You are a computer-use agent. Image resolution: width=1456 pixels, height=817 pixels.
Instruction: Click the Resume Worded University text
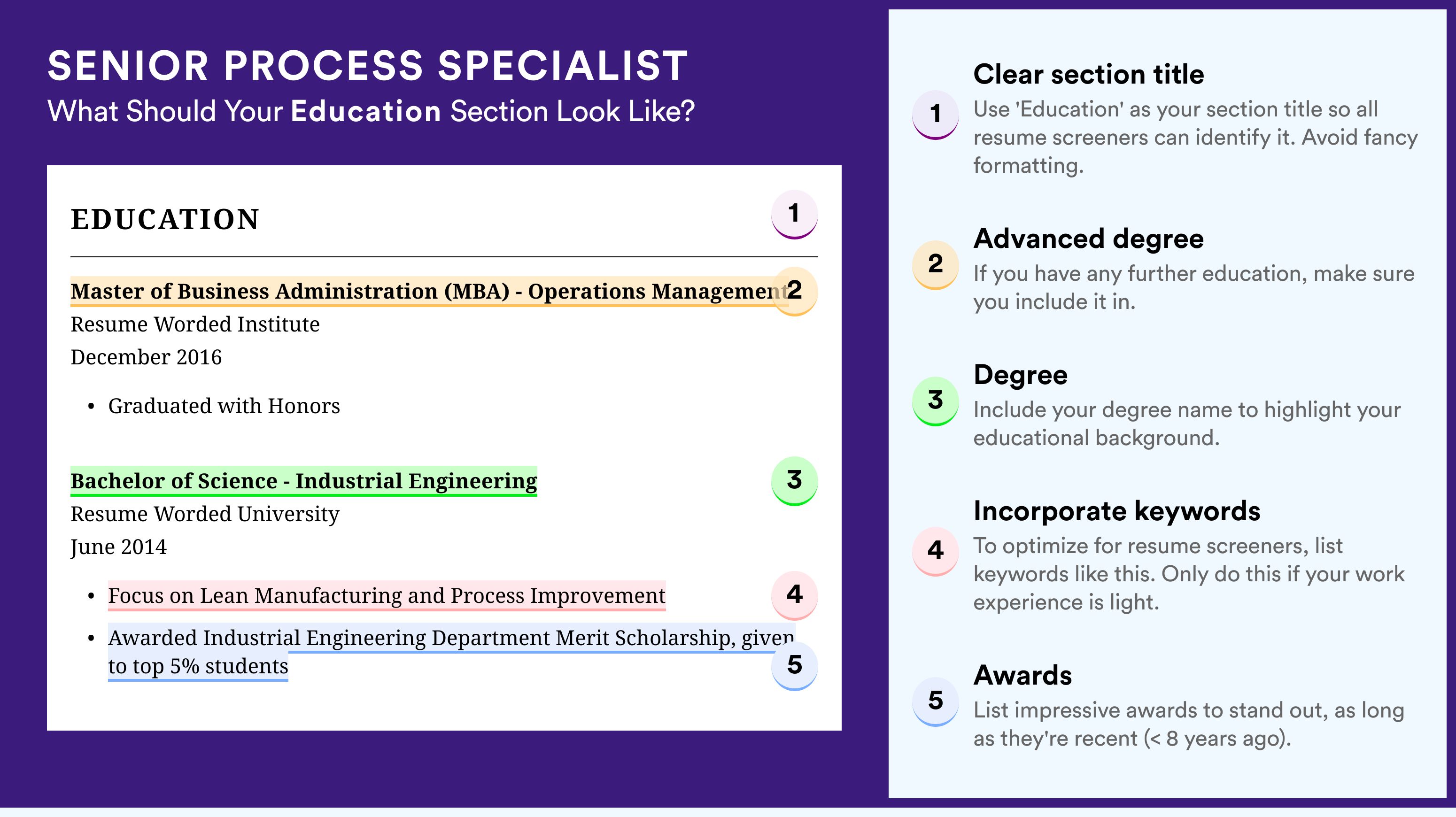[x=205, y=514]
